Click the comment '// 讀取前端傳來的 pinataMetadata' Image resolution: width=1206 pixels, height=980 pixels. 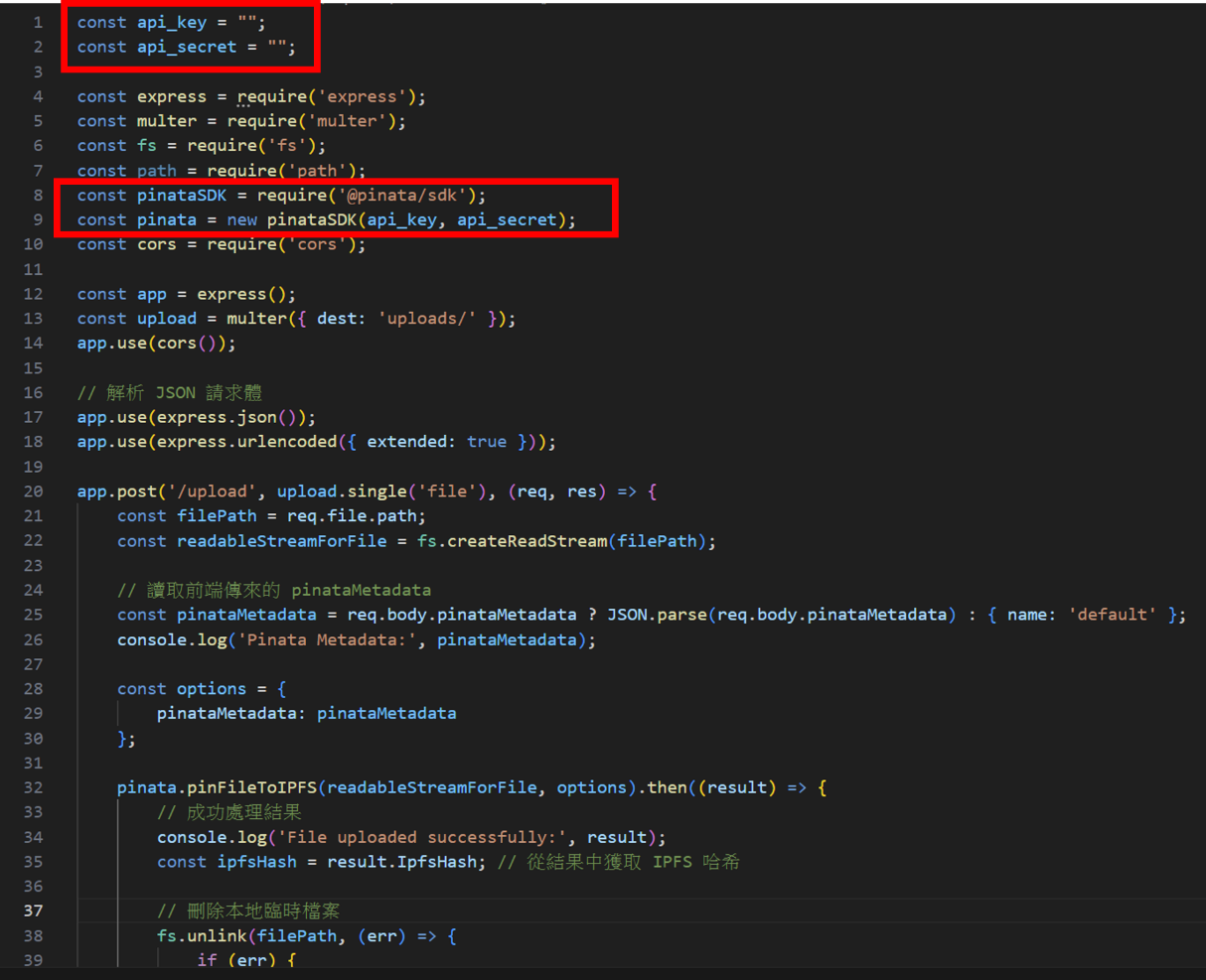click(274, 590)
